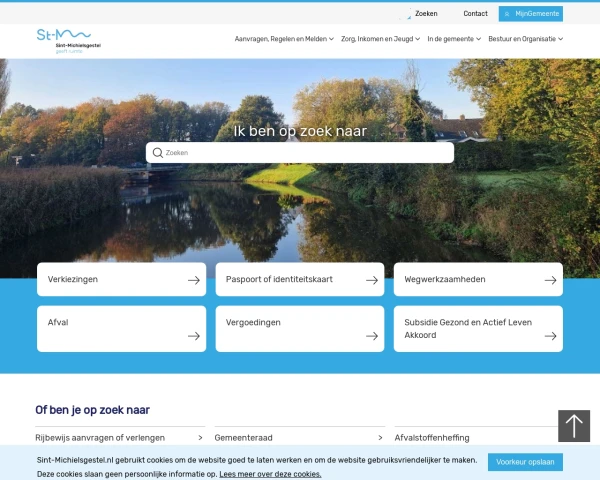Click the magnifier icon in the search box
Screen dimensions: 600x480
coord(158,153)
